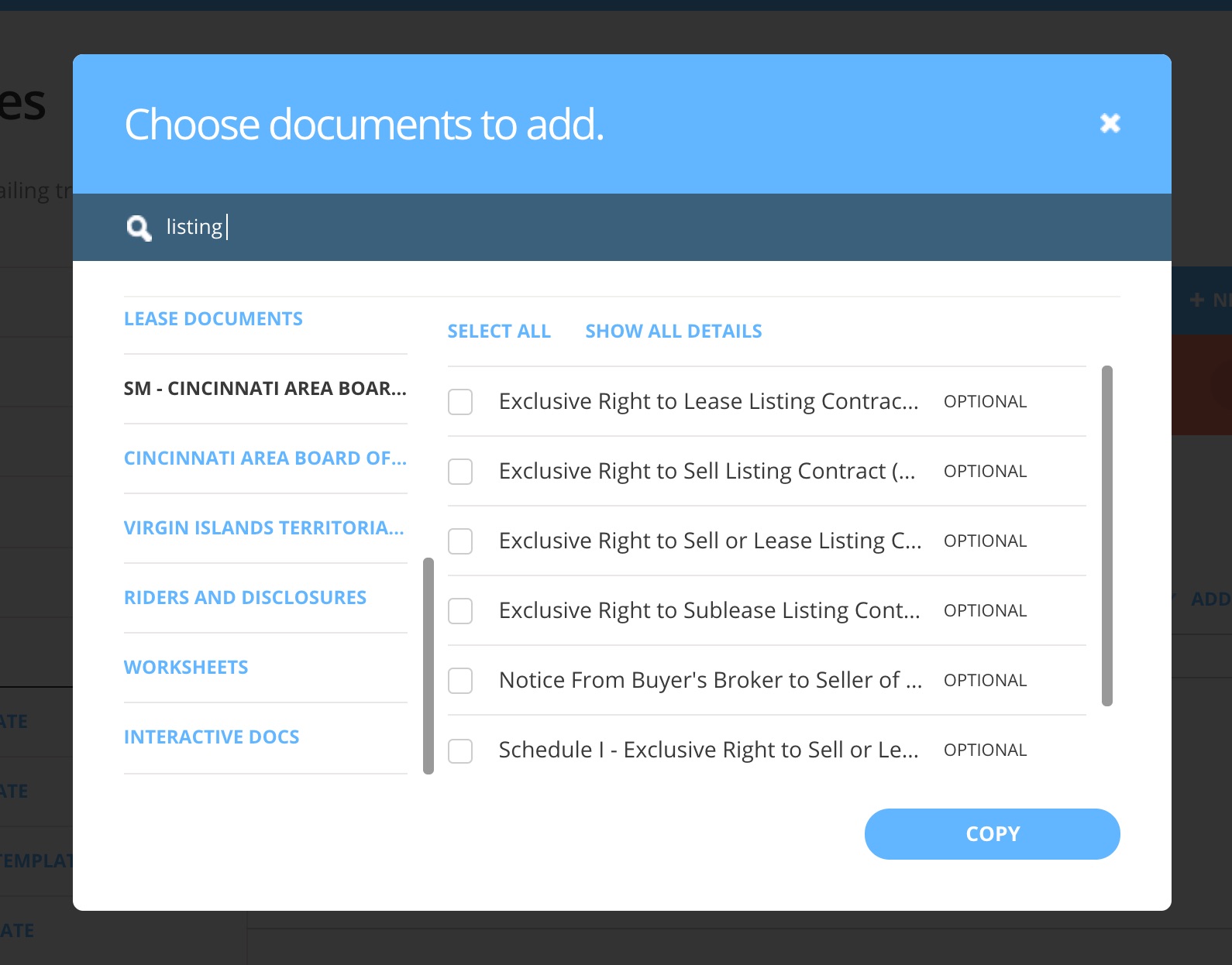The image size is (1232, 965).
Task: Tick Exclusive Right to Sell or Lease checkbox
Action: click(460, 541)
